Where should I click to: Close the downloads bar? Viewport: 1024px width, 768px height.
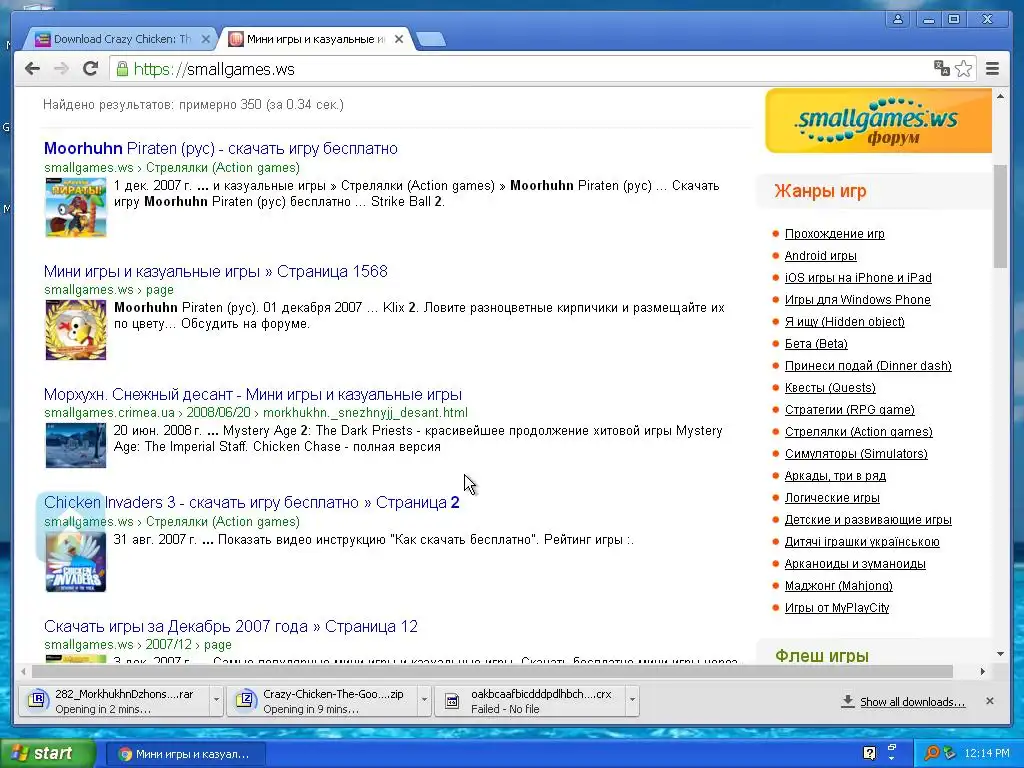coord(989,701)
